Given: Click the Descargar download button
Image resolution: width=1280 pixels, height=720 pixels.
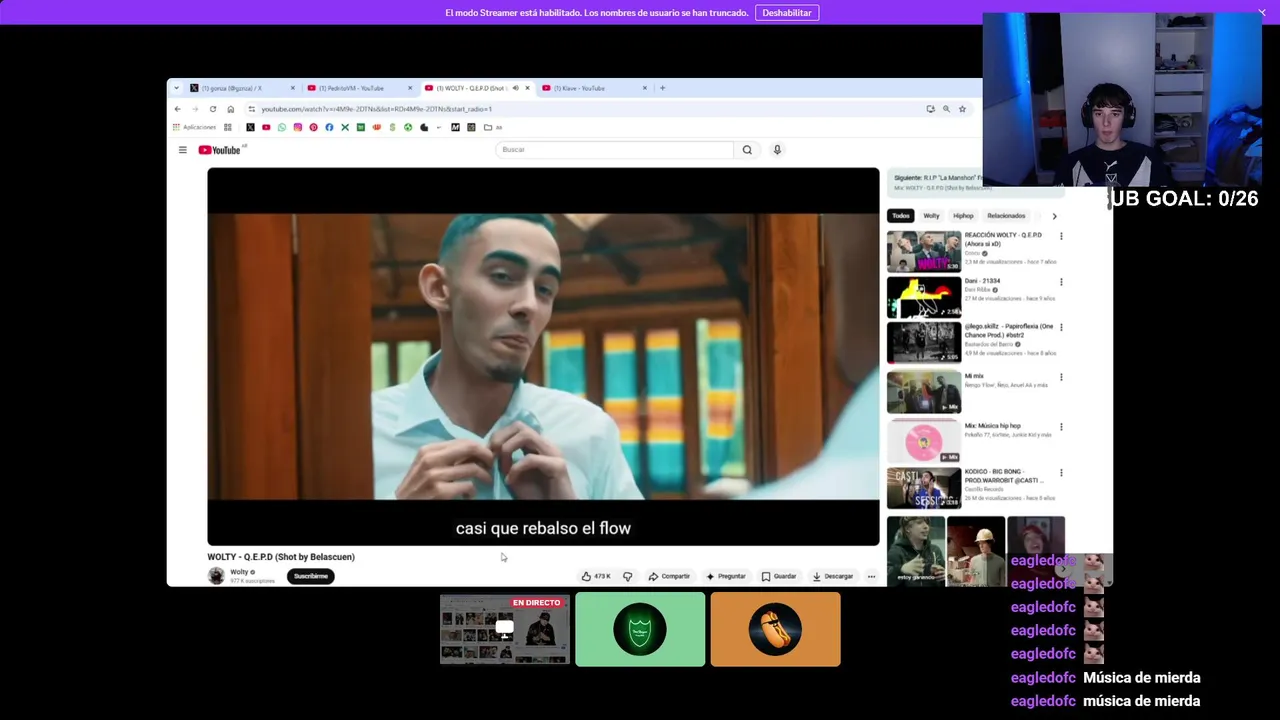Looking at the screenshot, I should [833, 576].
